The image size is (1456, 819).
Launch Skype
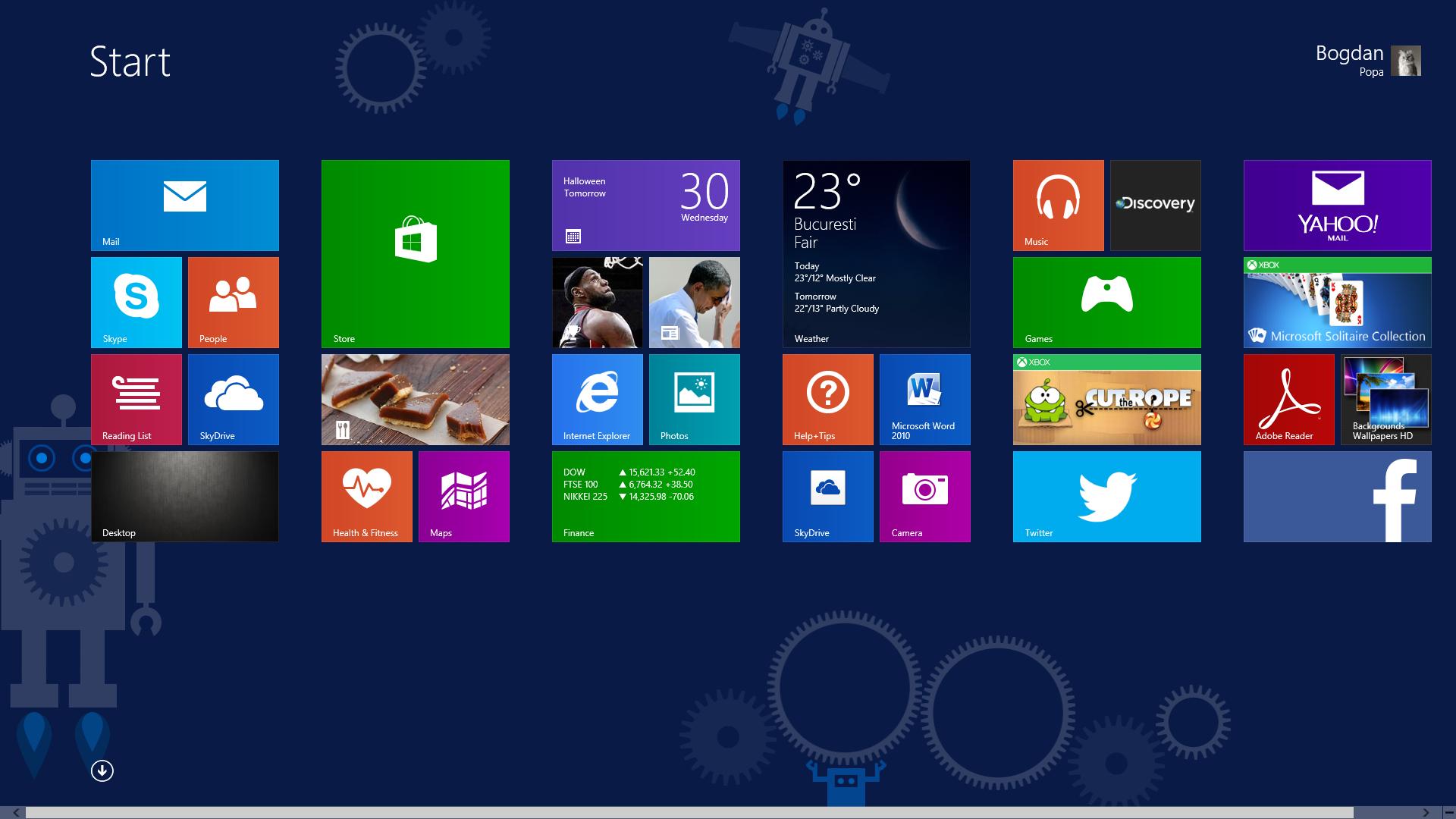[136, 302]
